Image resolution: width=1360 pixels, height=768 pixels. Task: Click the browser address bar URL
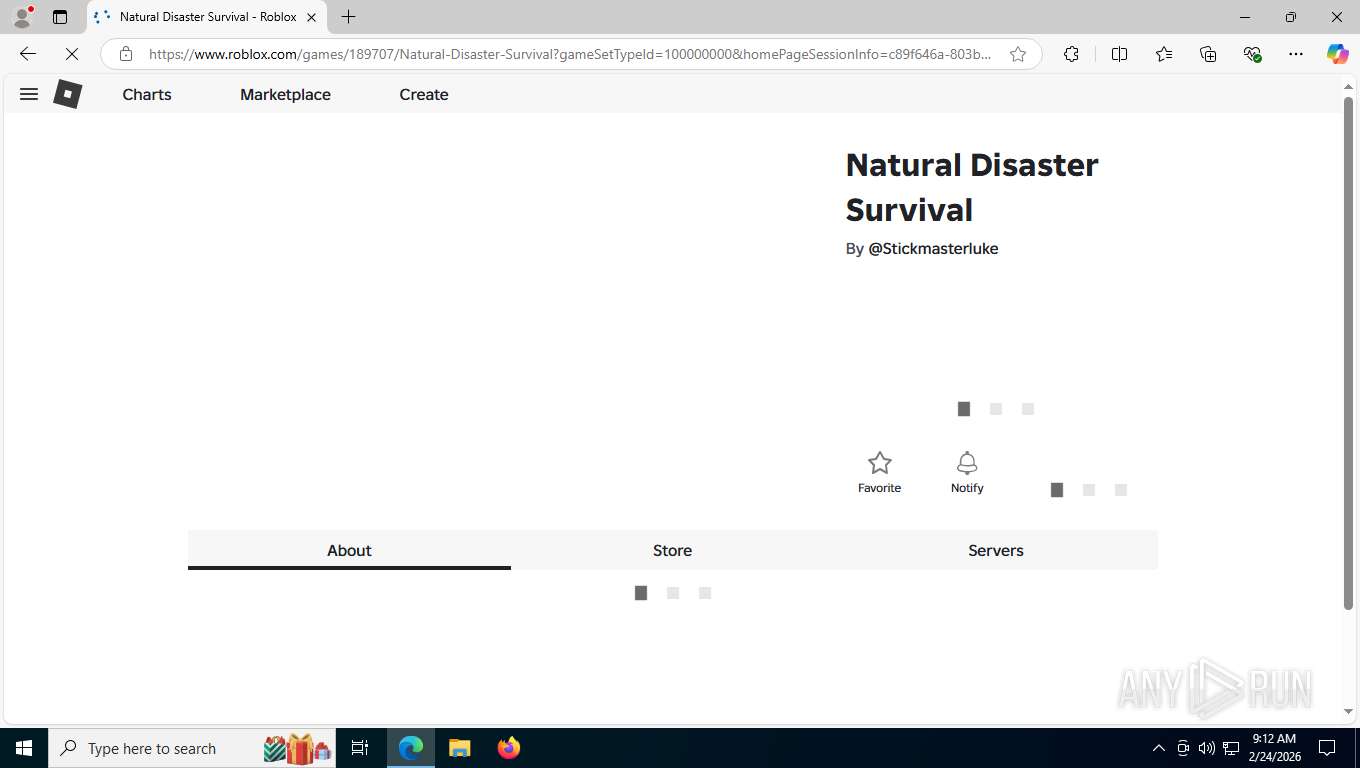click(570, 54)
